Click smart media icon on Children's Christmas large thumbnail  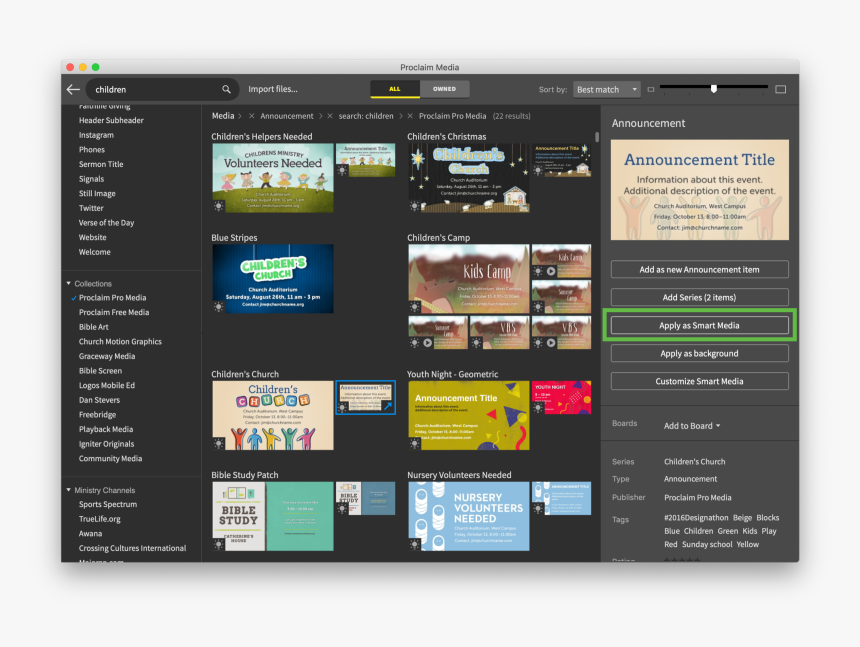click(415, 206)
